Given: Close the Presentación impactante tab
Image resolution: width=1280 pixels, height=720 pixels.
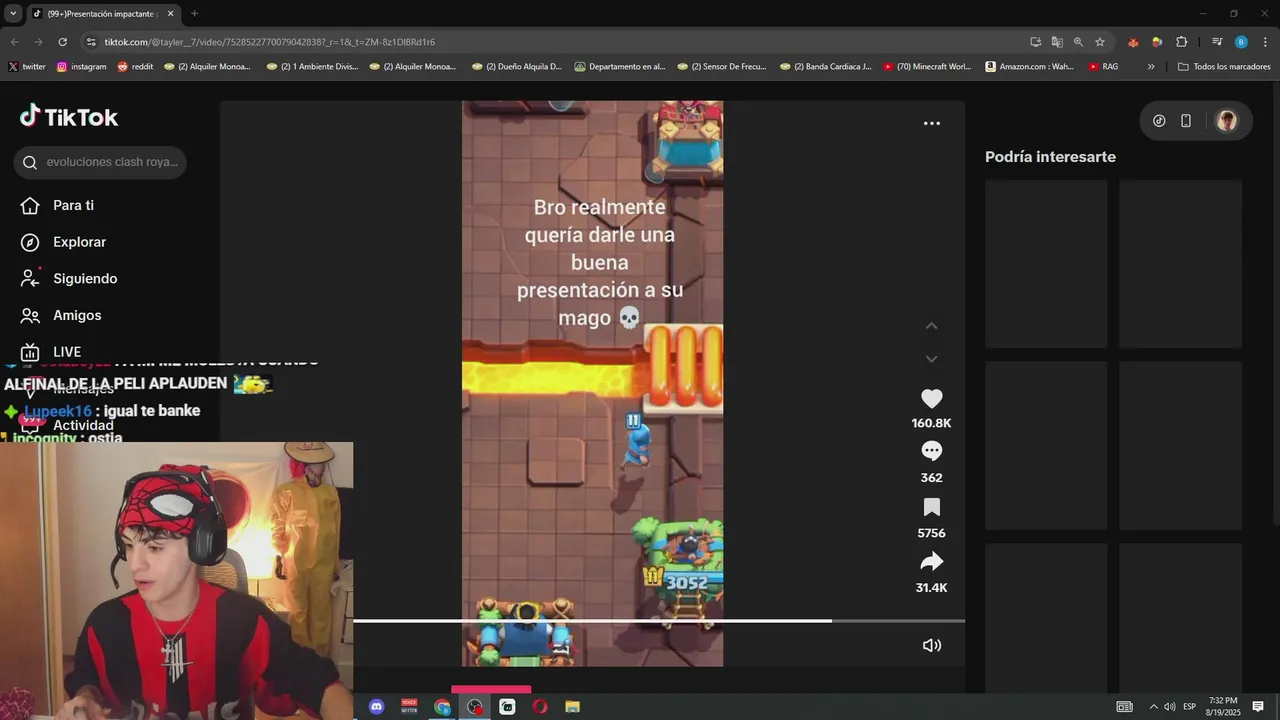Looking at the screenshot, I should pyautogui.click(x=170, y=14).
